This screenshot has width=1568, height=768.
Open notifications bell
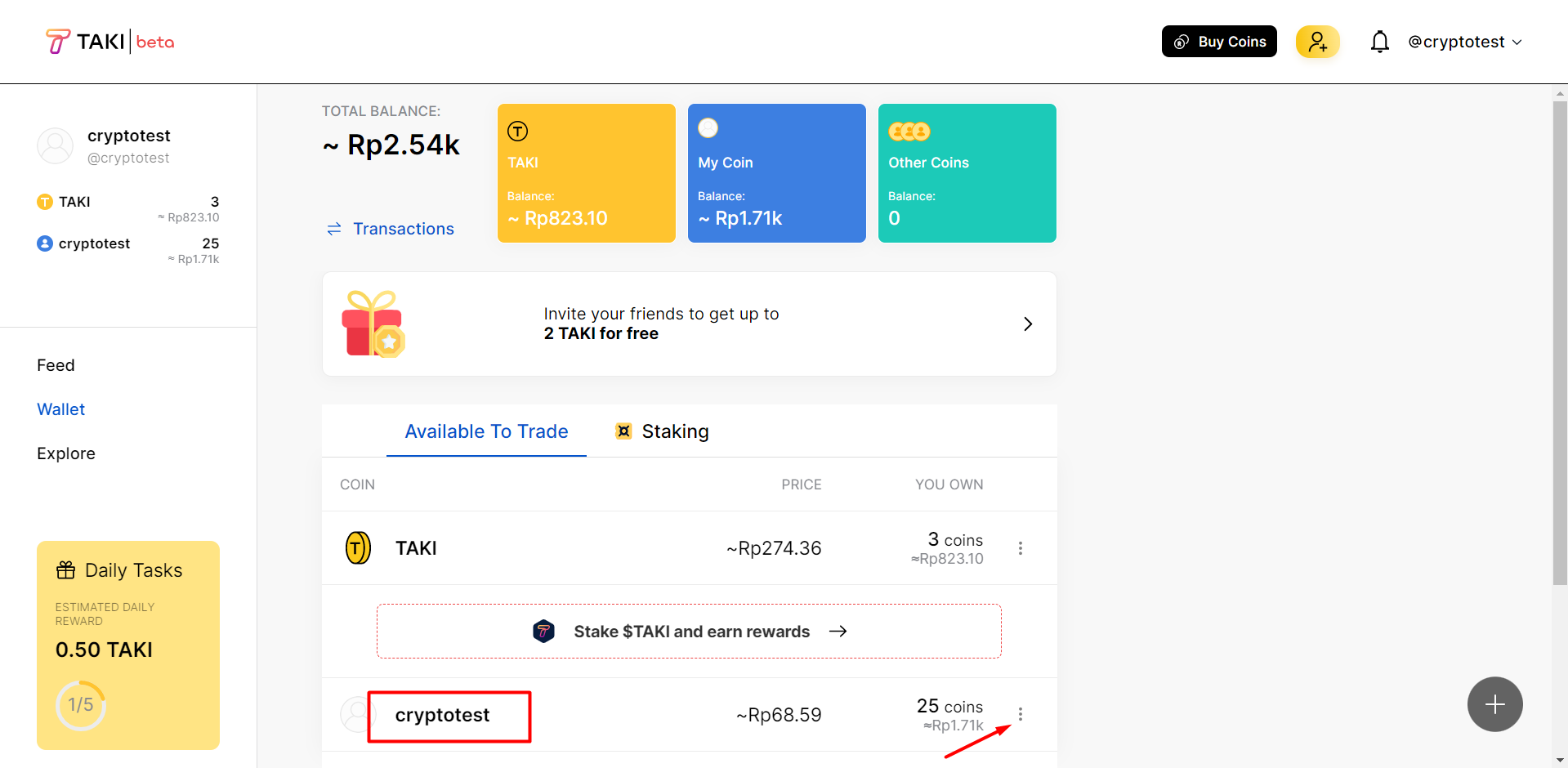pyautogui.click(x=1379, y=42)
